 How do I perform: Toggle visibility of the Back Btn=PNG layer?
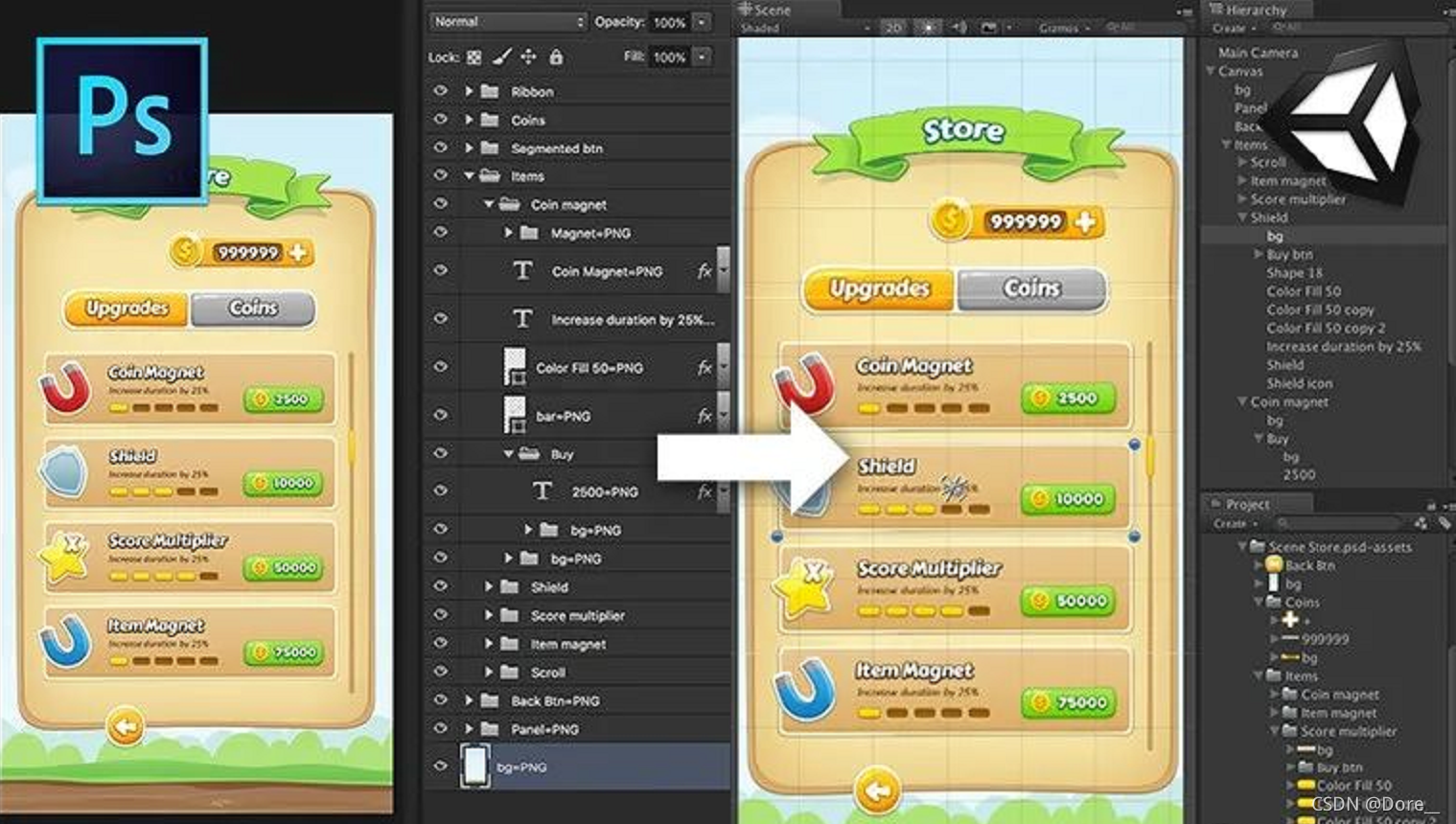pyautogui.click(x=439, y=700)
